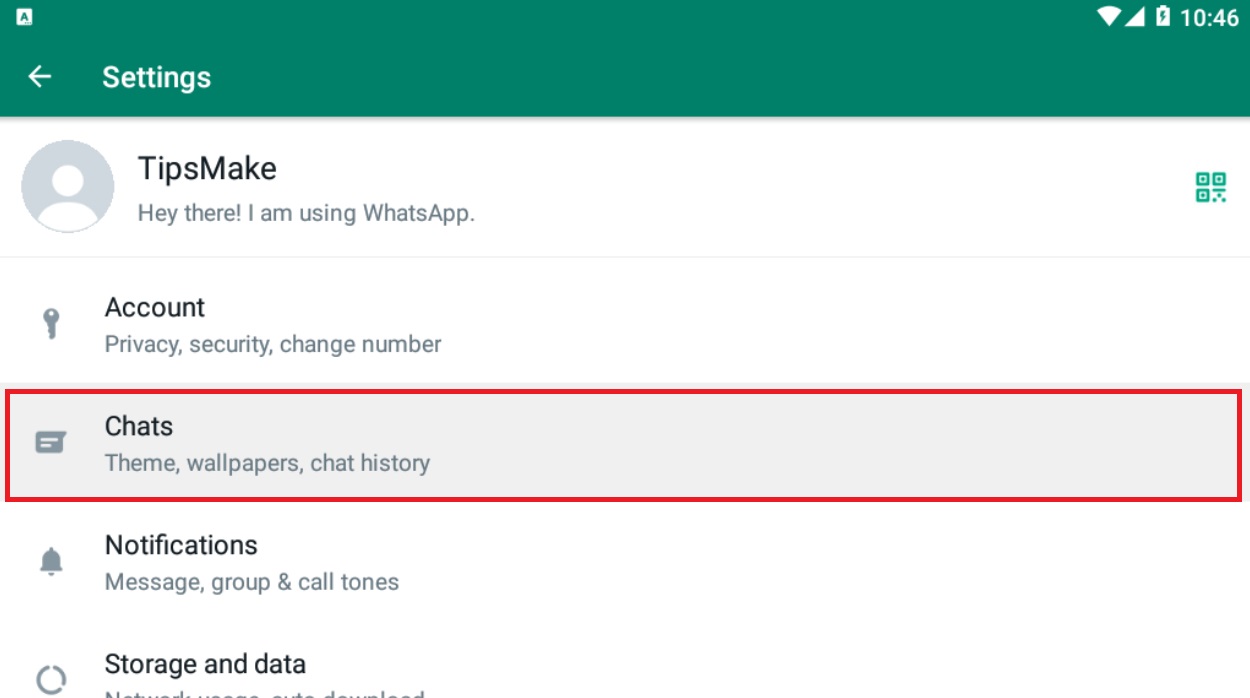Open the TipsMake profile picture
The height and width of the screenshot is (698, 1250).
tap(67, 187)
